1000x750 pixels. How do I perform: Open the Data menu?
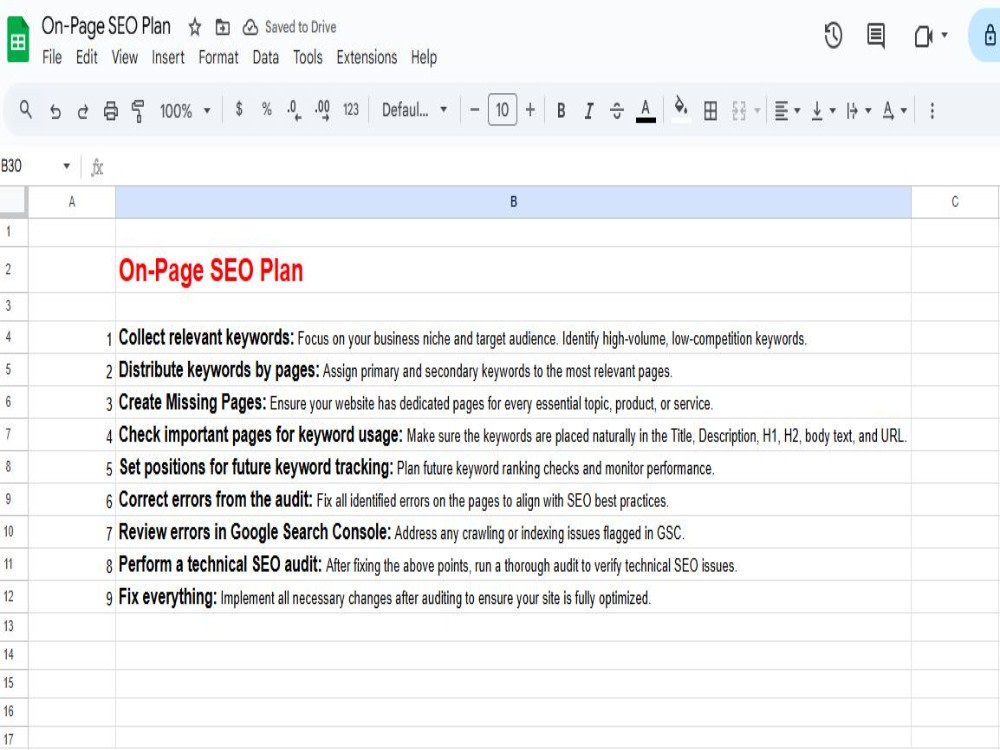(265, 57)
